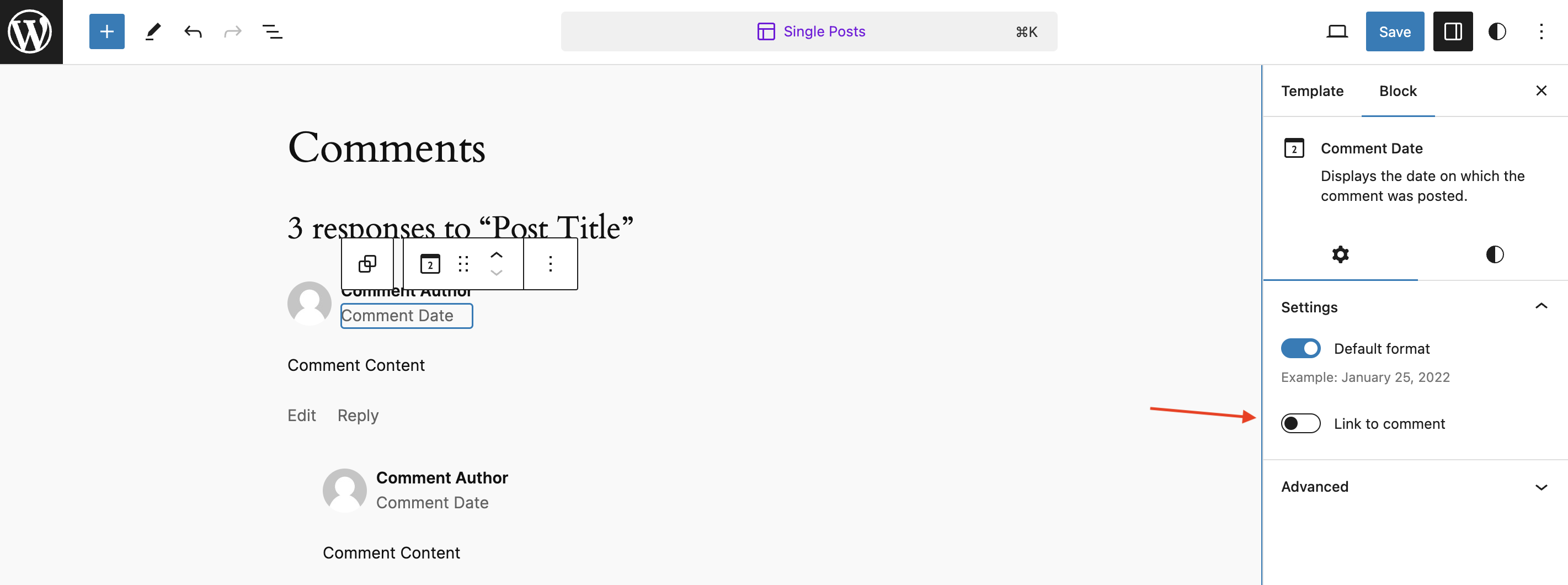The height and width of the screenshot is (585, 1568).
Task: Select the pencil Tools icon
Action: (153, 31)
